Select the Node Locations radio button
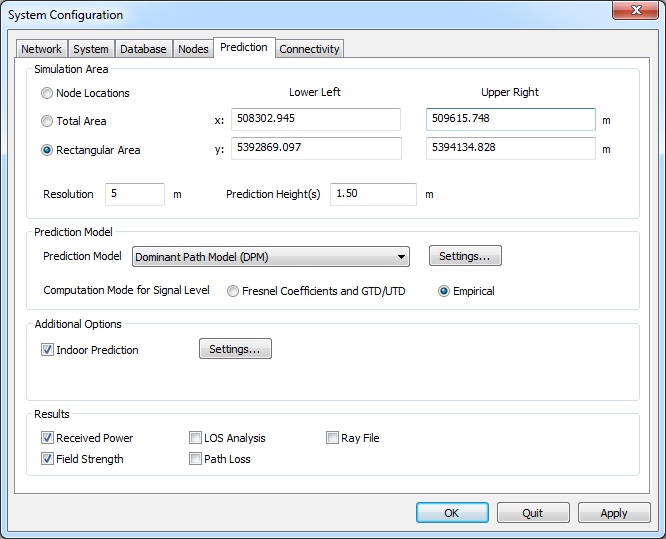 tap(48, 94)
